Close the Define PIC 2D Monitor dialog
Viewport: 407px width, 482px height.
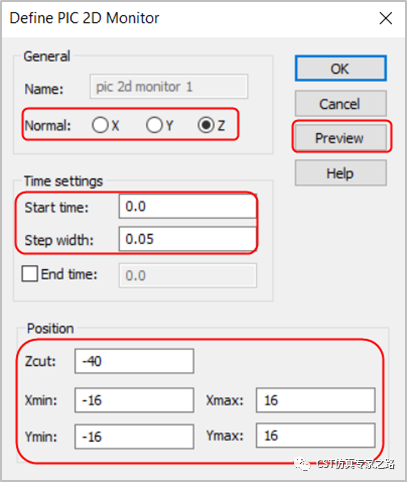click(x=386, y=18)
